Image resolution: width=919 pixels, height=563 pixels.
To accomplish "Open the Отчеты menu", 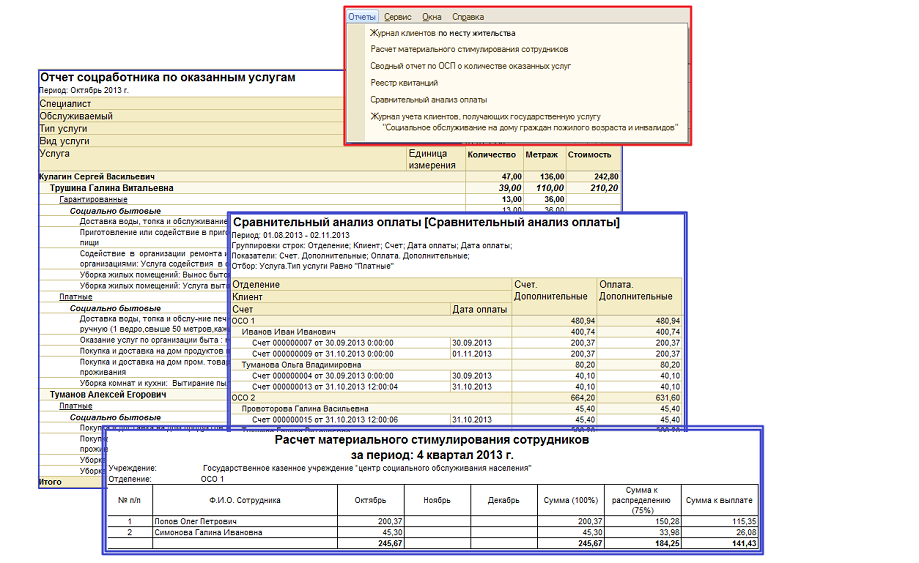I will click(362, 17).
